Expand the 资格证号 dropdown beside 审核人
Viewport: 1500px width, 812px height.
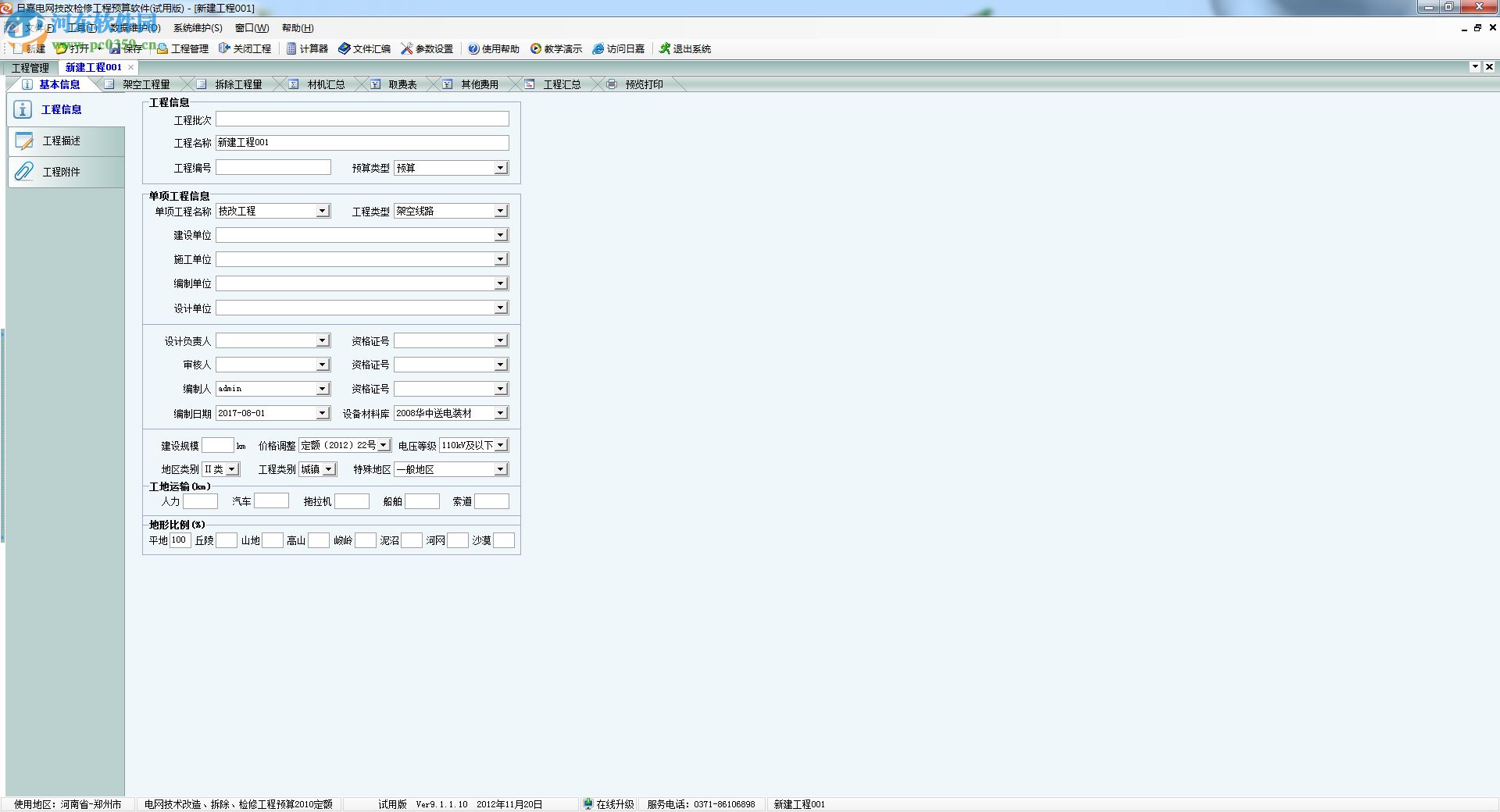(501, 365)
